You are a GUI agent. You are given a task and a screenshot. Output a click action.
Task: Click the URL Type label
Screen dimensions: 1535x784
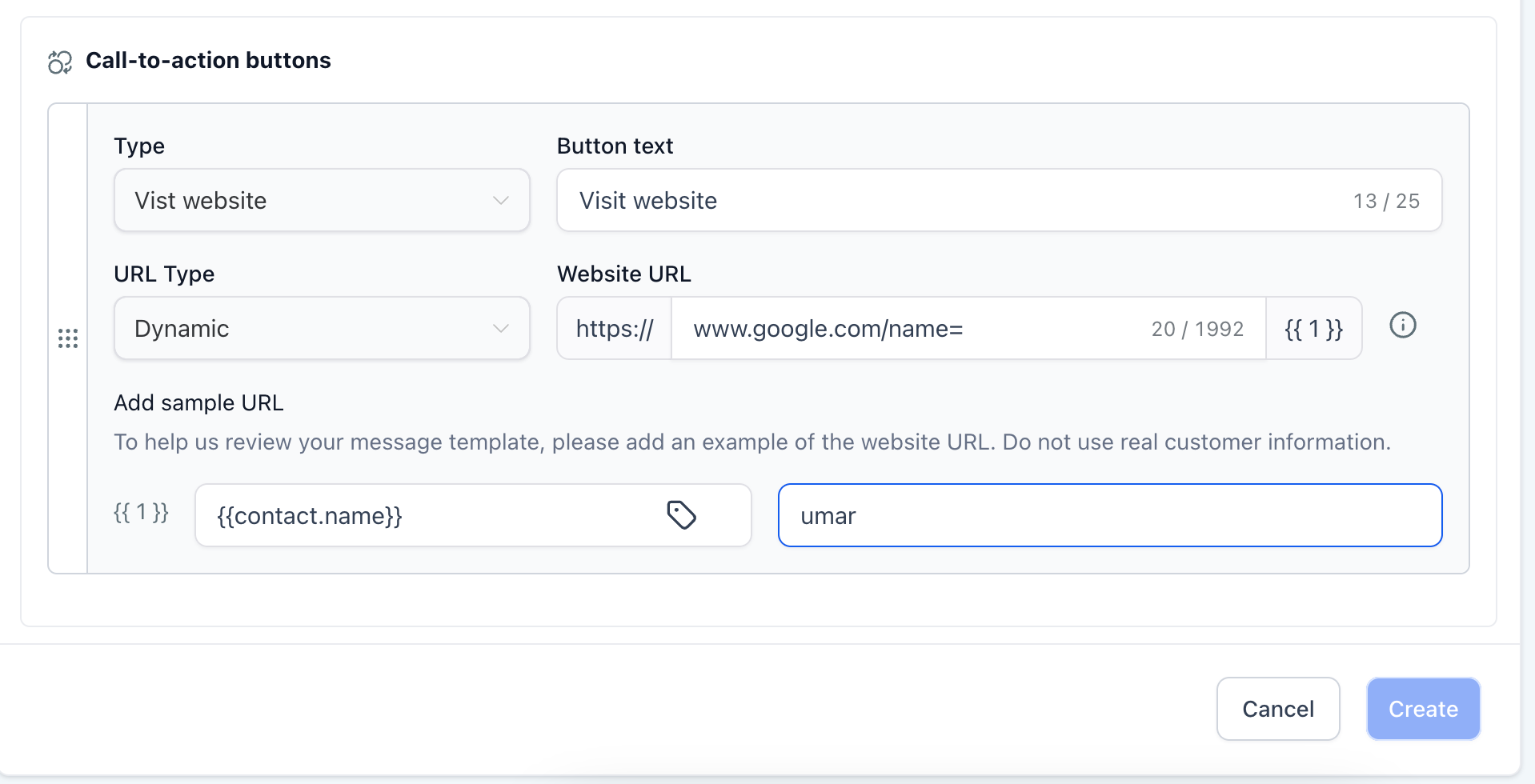[164, 274]
